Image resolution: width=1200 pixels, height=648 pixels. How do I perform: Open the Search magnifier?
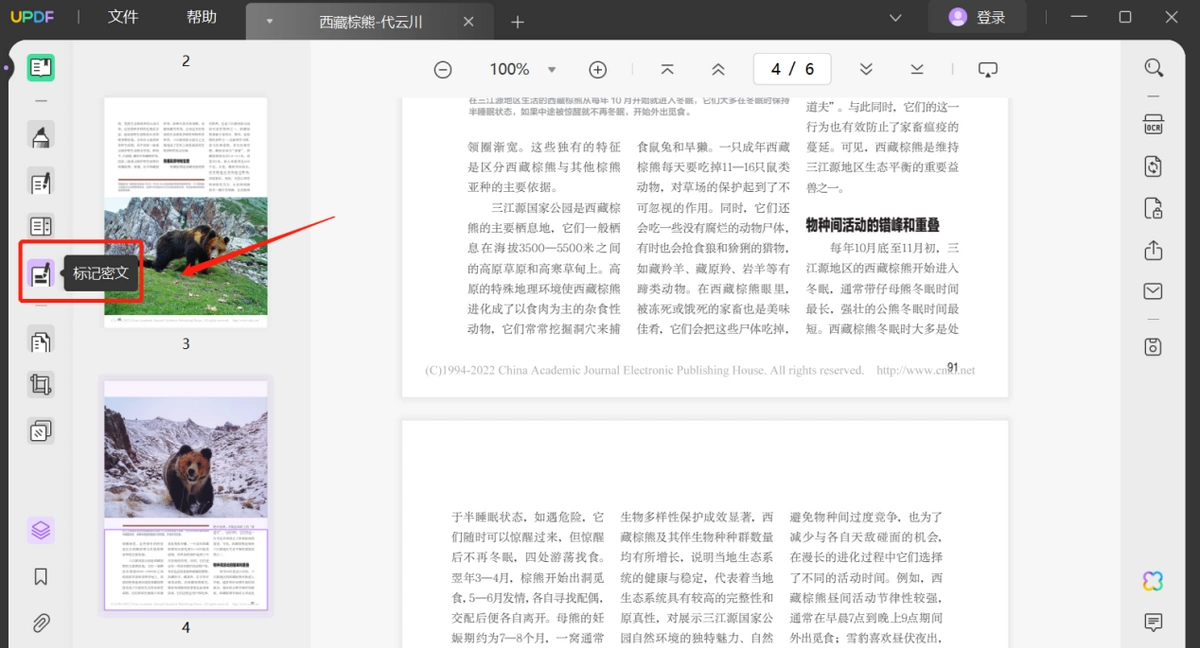[1153, 68]
